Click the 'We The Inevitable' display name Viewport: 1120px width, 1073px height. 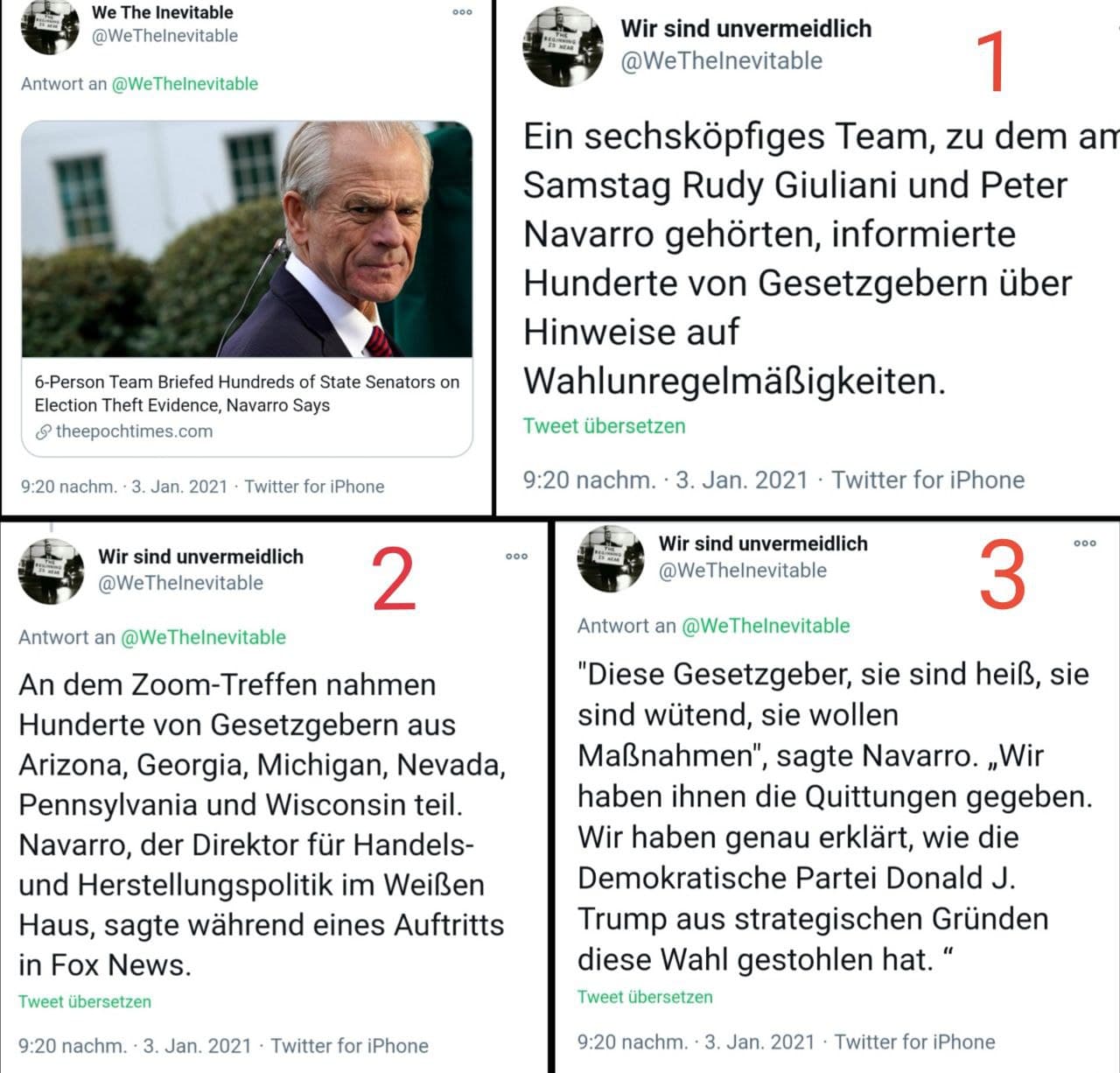pyautogui.click(x=163, y=12)
